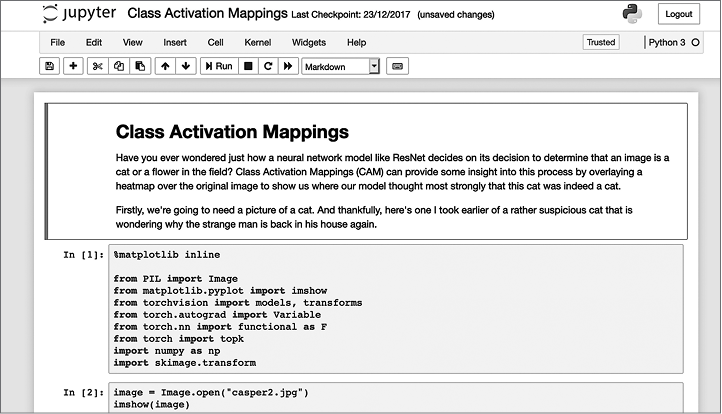Viewport: 722px width, 414px height.
Task: Open the Cell menu
Action: click(x=216, y=43)
